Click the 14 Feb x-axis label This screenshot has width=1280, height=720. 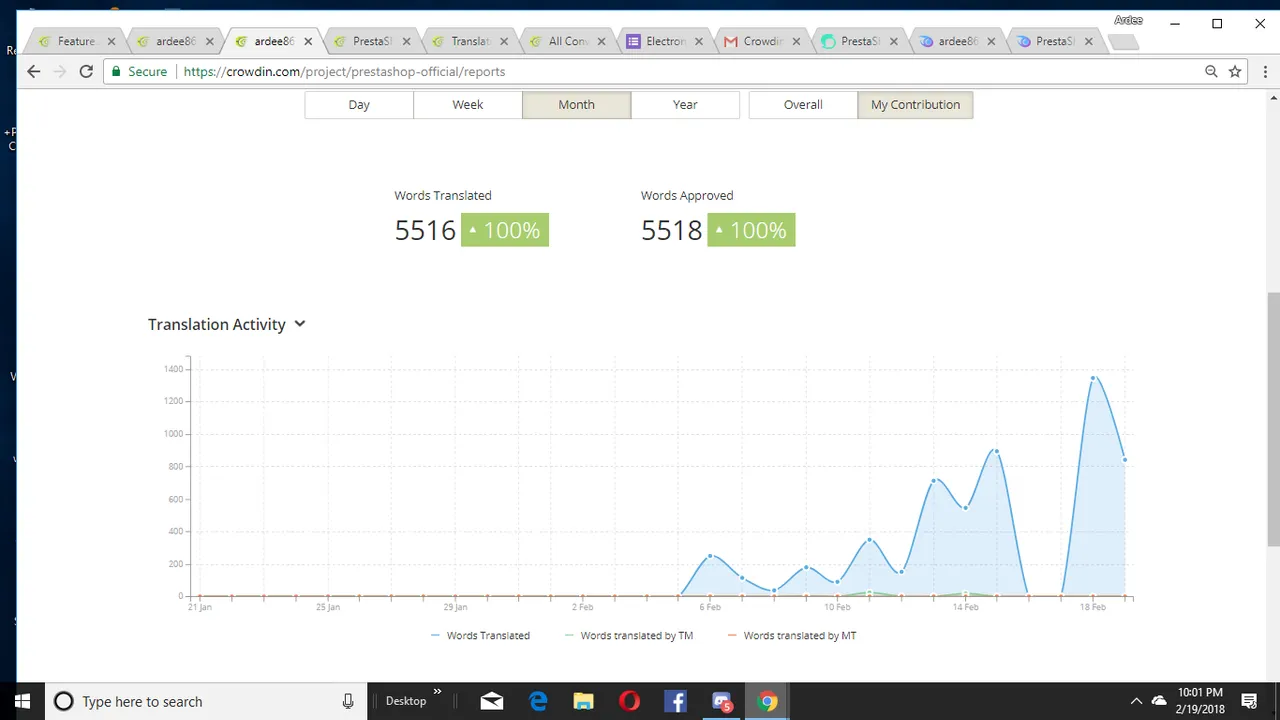[x=965, y=607]
